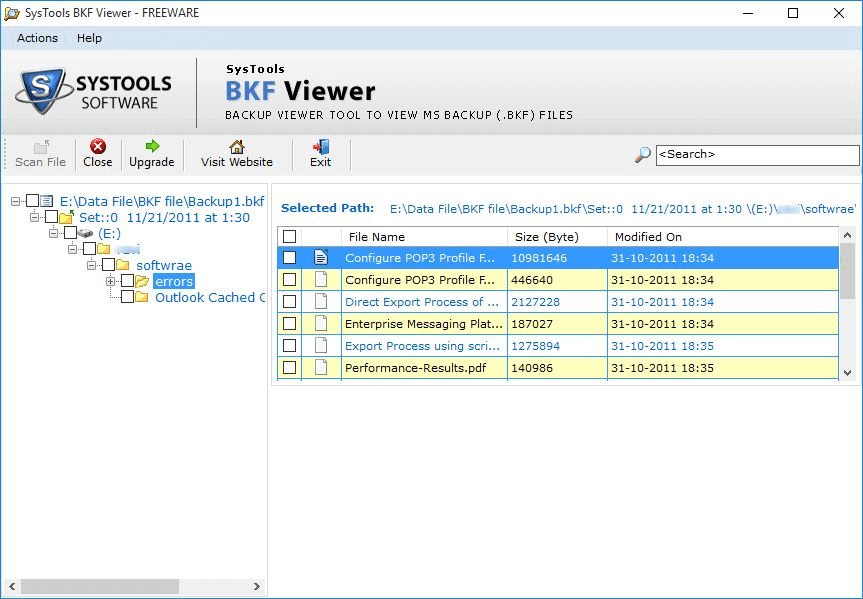Click the red Close toolbar icon
This screenshot has height=599, width=863.
(98, 146)
